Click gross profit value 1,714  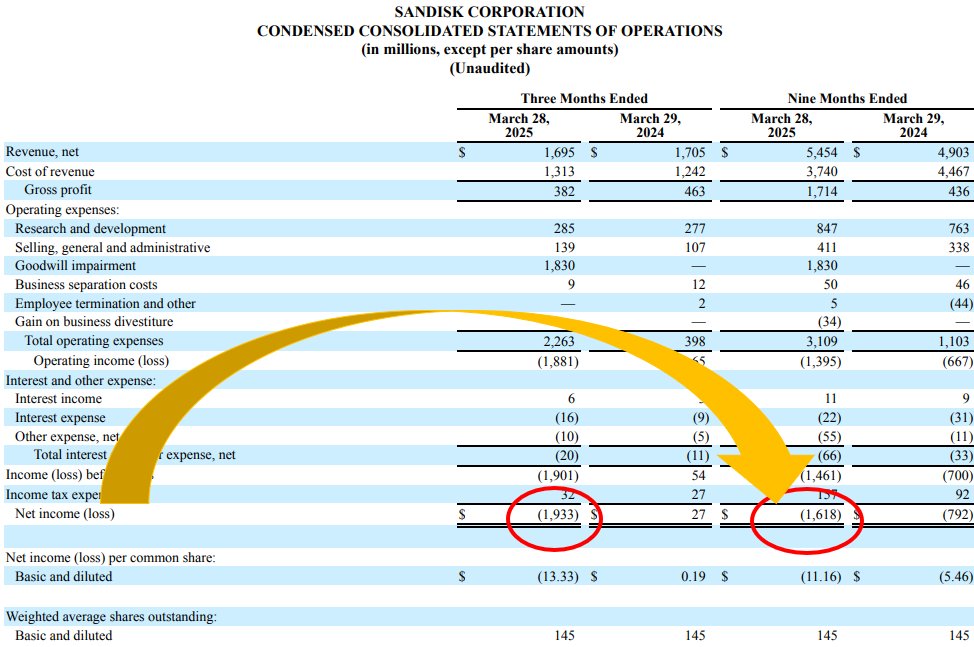click(822, 191)
